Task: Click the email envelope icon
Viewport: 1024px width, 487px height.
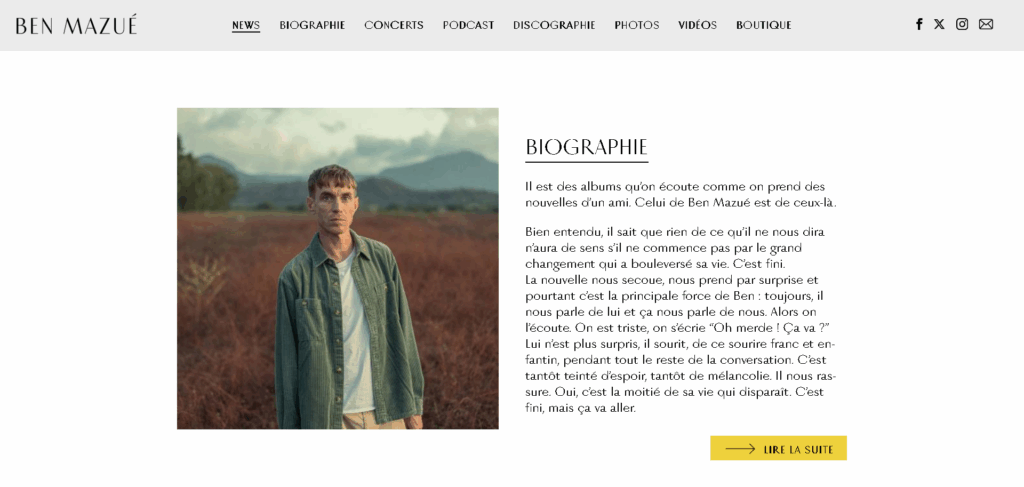Action: pyautogui.click(x=986, y=24)
